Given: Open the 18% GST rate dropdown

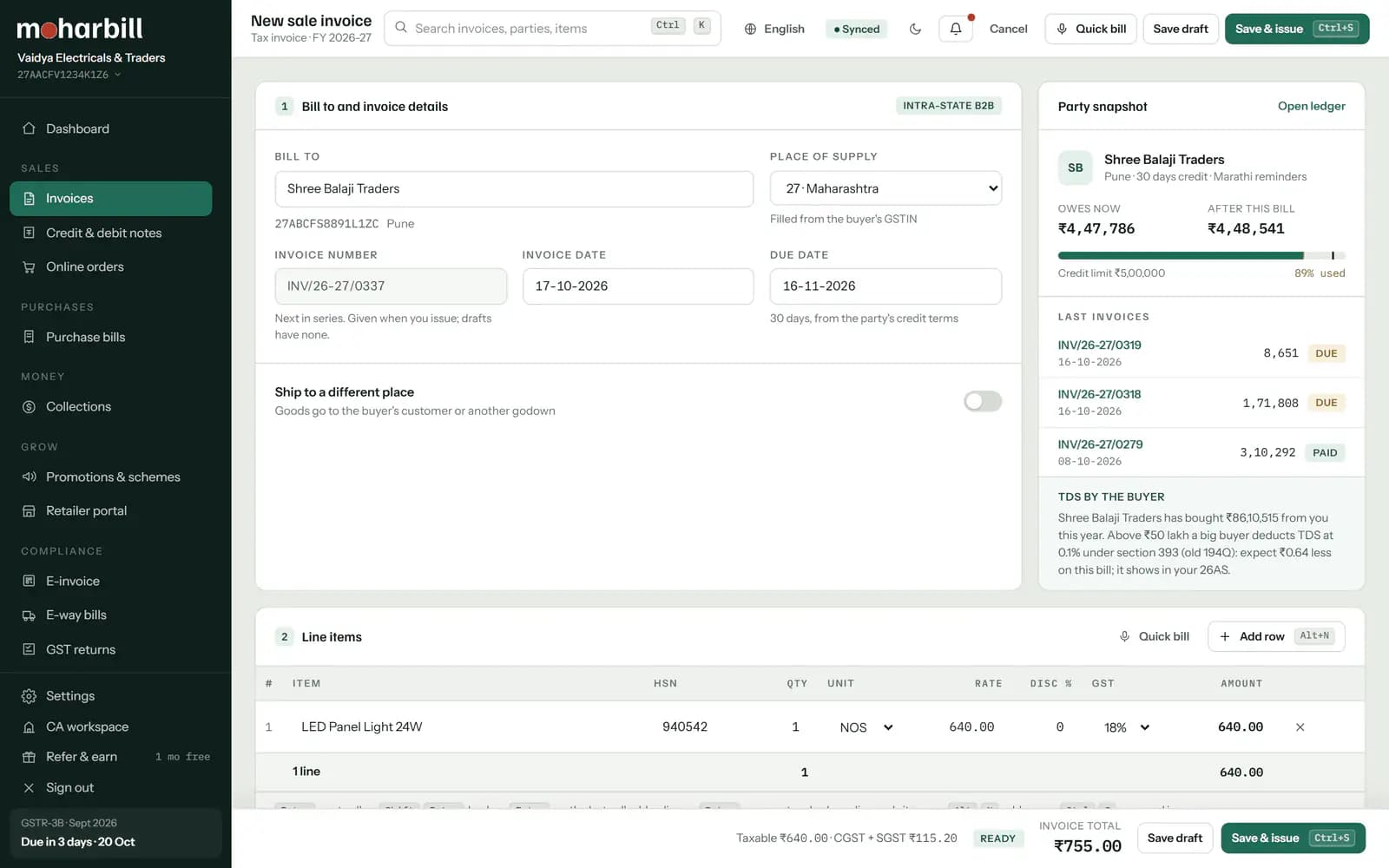Looking at the screenshot, I should [x=1127, y=727].
